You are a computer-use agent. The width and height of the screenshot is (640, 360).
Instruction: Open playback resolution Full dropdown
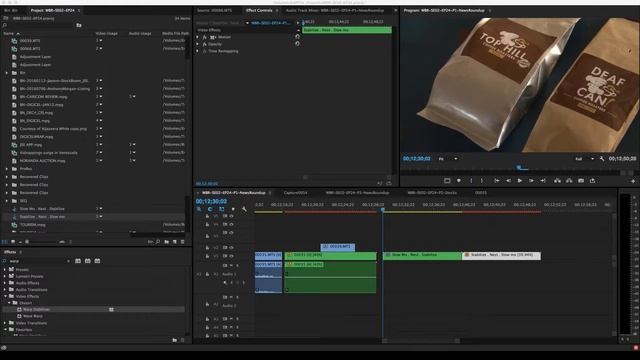(x=584, y=159)
